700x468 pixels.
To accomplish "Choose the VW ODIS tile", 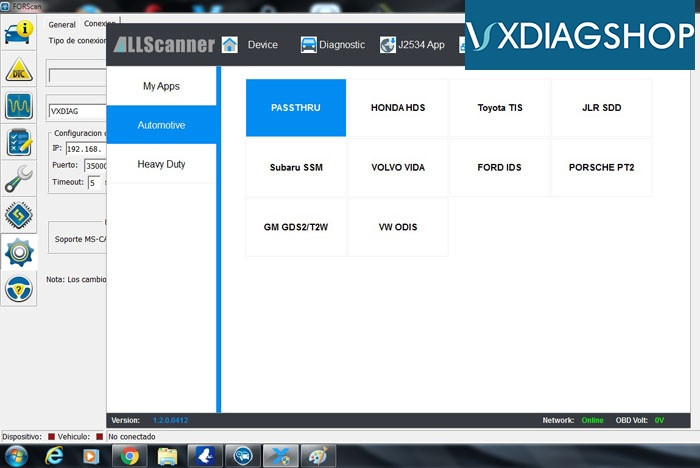I will click(x=397, y=227).
